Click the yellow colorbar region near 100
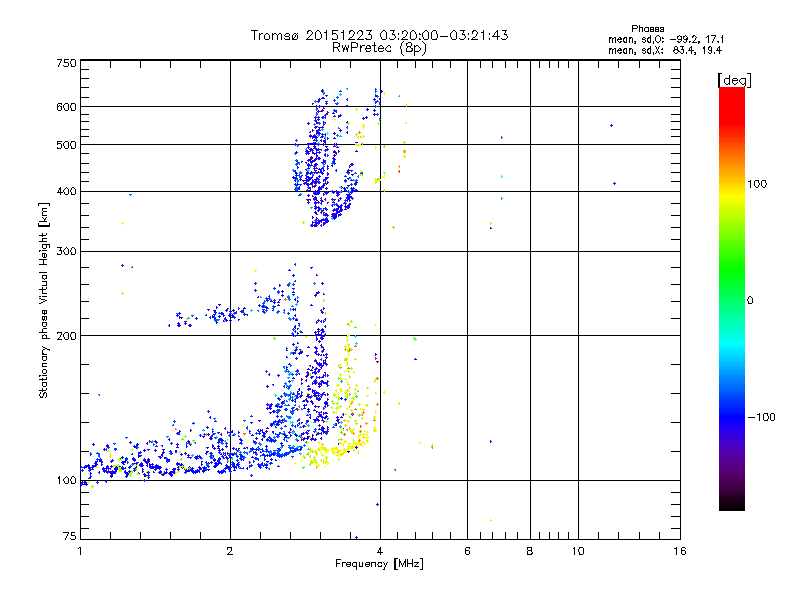Screen dimensions: 800x600 [731, 186]
